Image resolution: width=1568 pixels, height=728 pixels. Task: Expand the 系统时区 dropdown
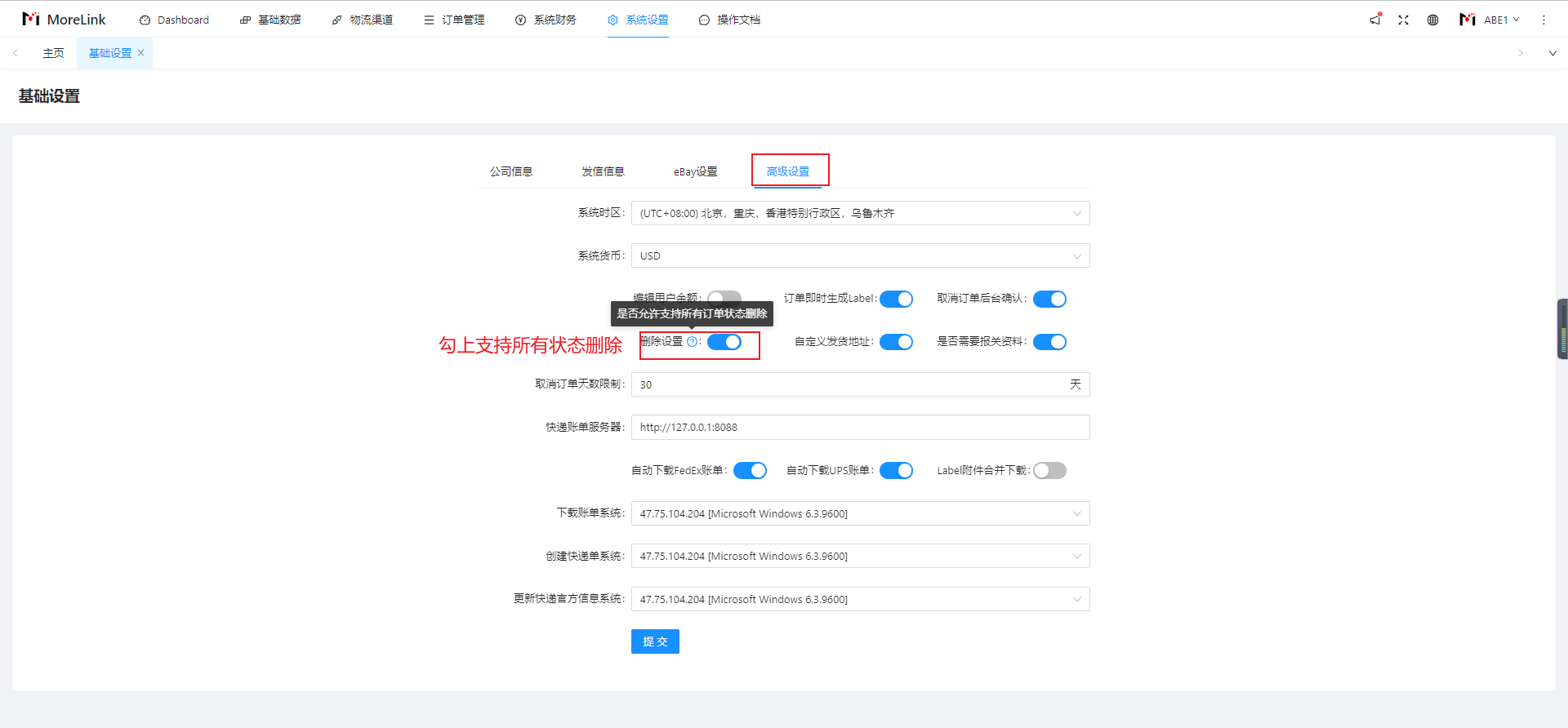[860, 213]
